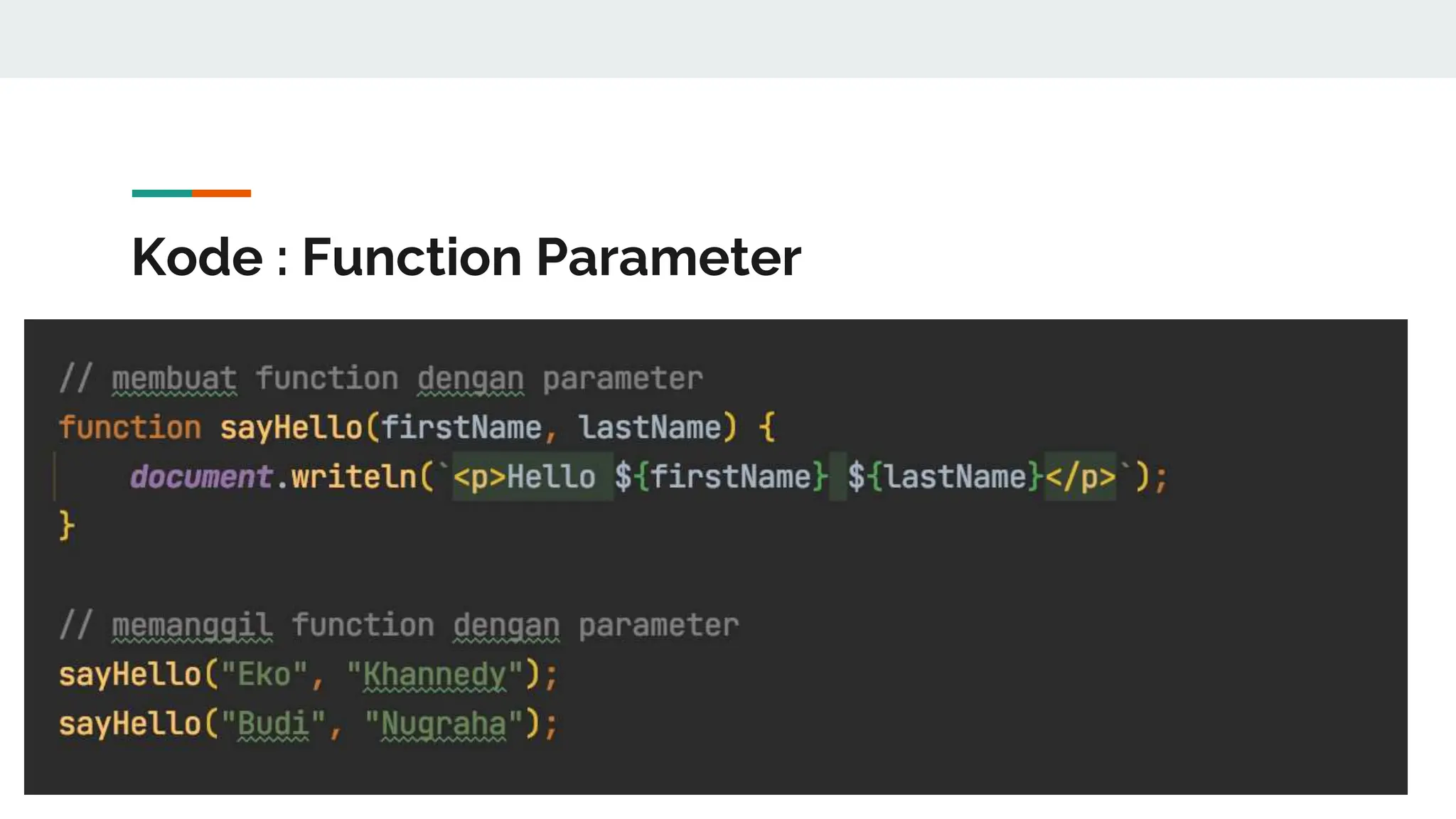The image size is (1456, 819).
Task: Click the 'firstName' parameter in the function signature
Action: (461, 427)
